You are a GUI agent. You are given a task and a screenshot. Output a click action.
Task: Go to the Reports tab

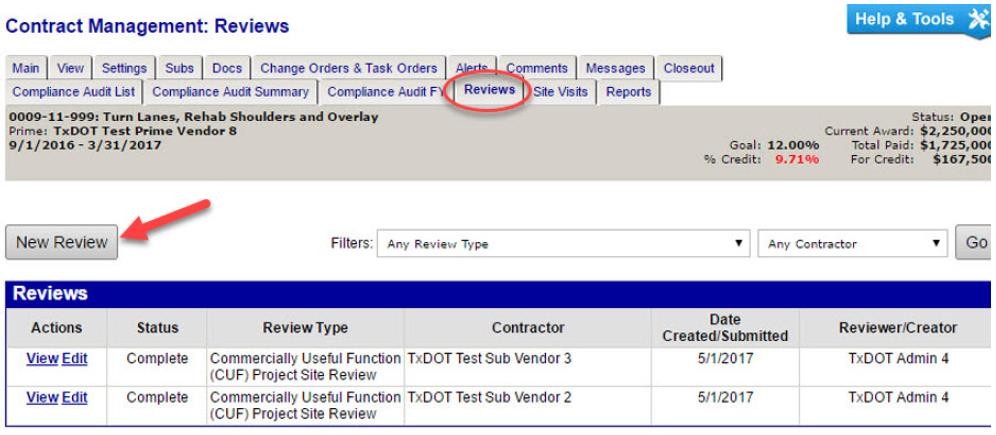tap(628, 92)
